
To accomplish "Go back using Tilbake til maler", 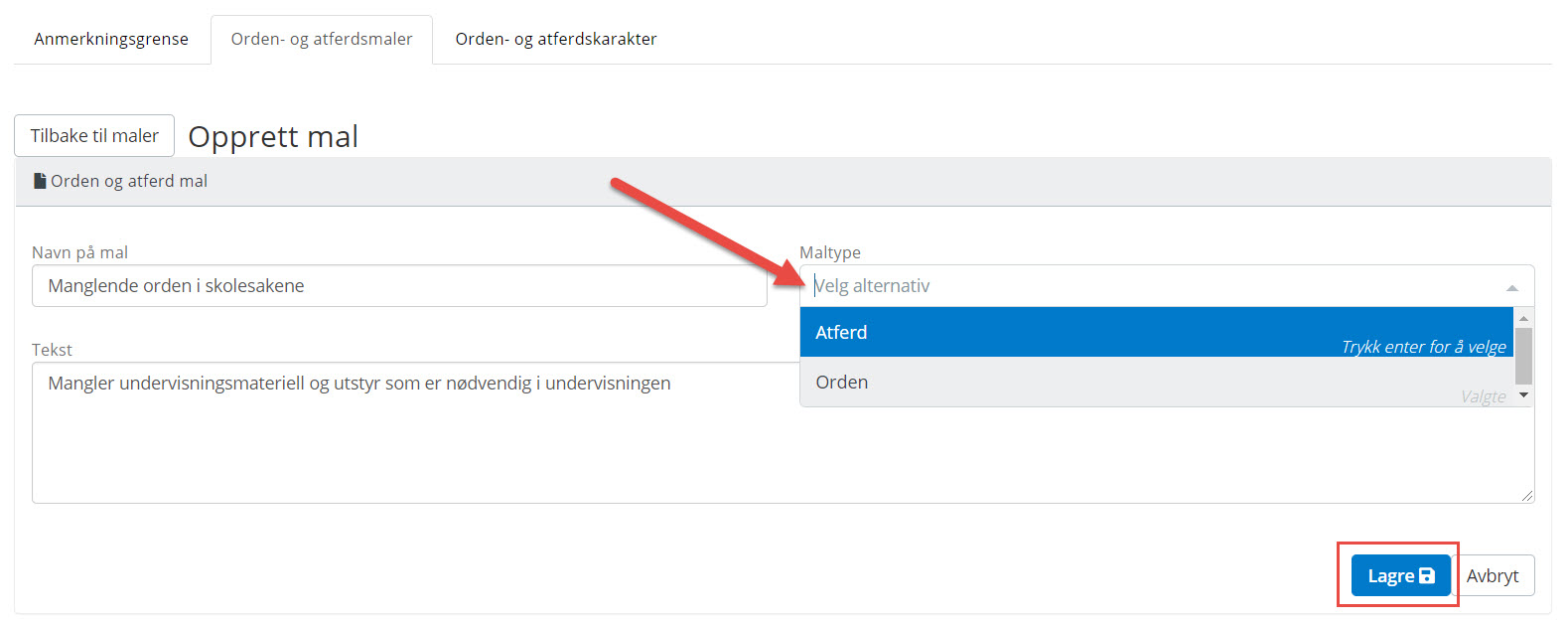I will point(94,136).
